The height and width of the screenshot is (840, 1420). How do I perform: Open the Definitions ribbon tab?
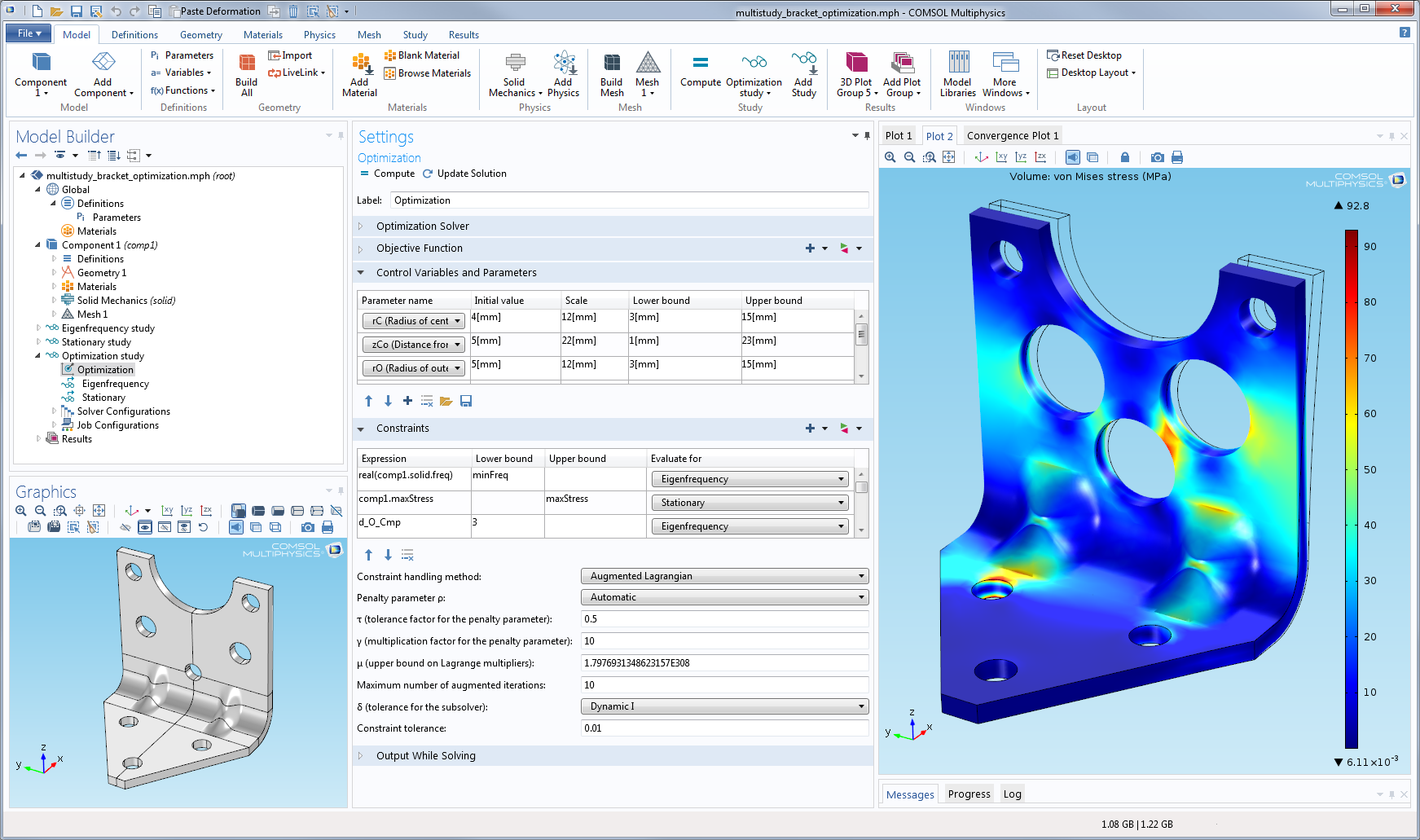click(134, 35)
